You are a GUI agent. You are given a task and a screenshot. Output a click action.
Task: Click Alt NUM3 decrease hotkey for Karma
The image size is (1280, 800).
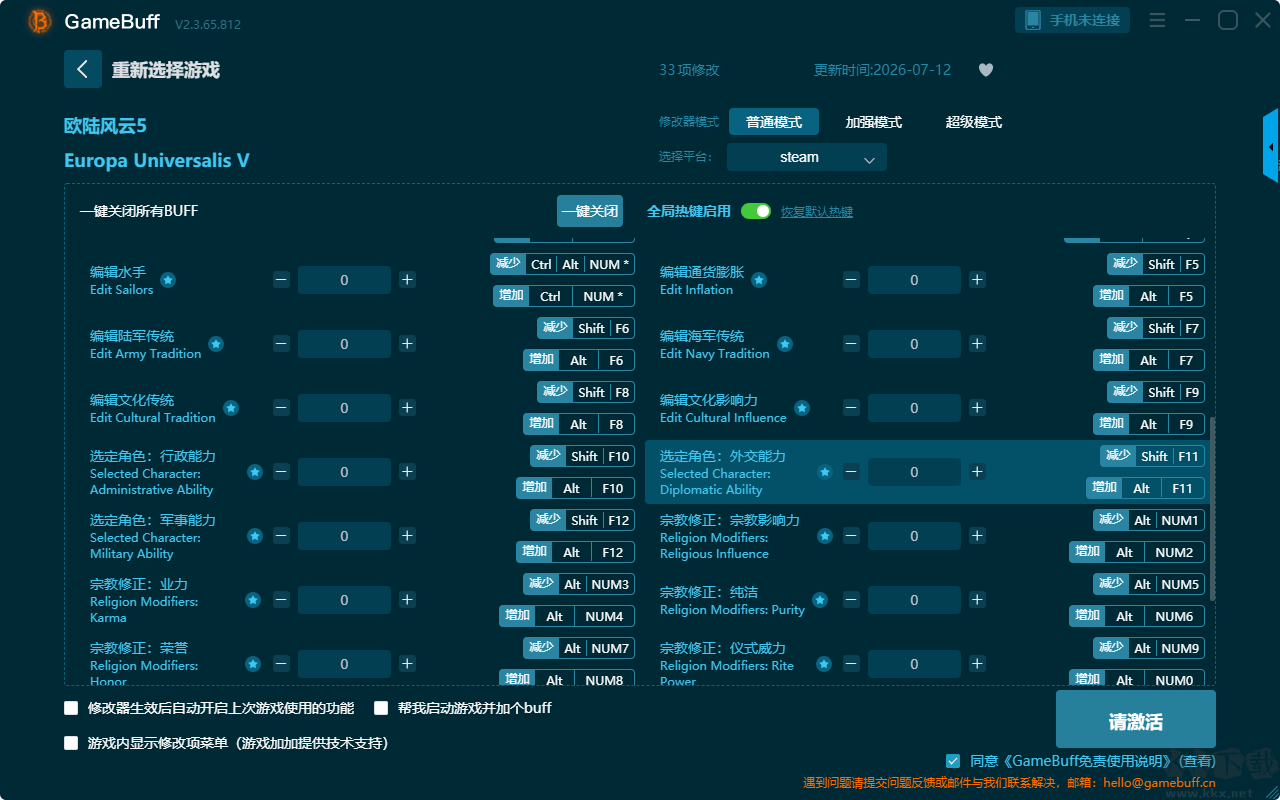click(579, 584)
